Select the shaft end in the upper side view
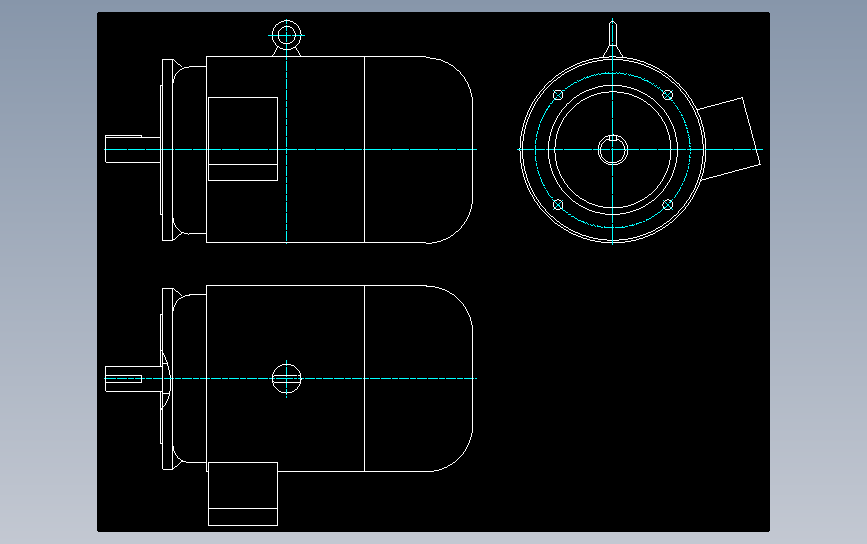Viewport: 867px width, 544px height. [133, 149]
